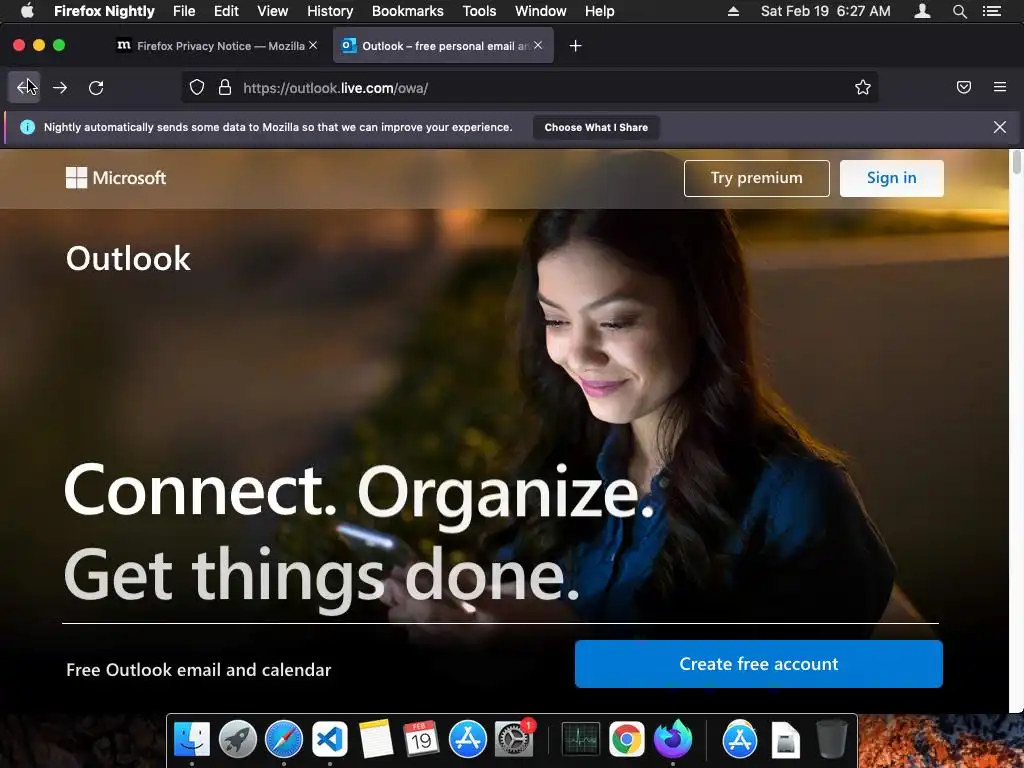Click the Sign in button
The width and height of the screenshot is (1024, 768).
891,178
